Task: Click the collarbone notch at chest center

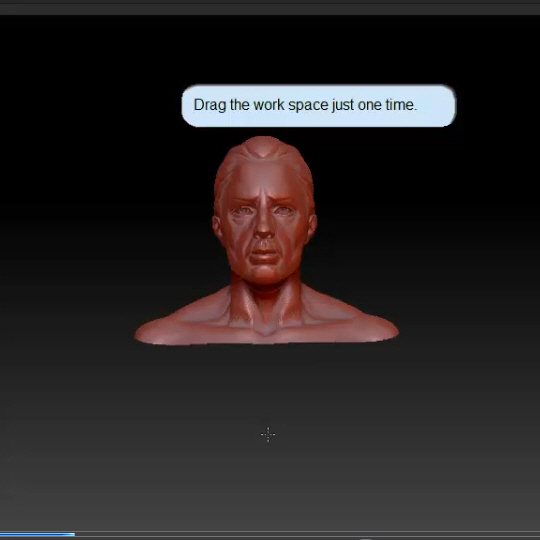Action: click(x=265, y=330)
